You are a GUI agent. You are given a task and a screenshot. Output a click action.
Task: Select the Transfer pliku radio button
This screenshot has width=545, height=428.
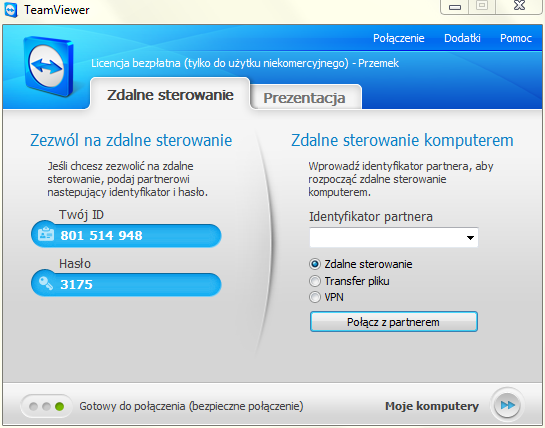coord(315,281)
